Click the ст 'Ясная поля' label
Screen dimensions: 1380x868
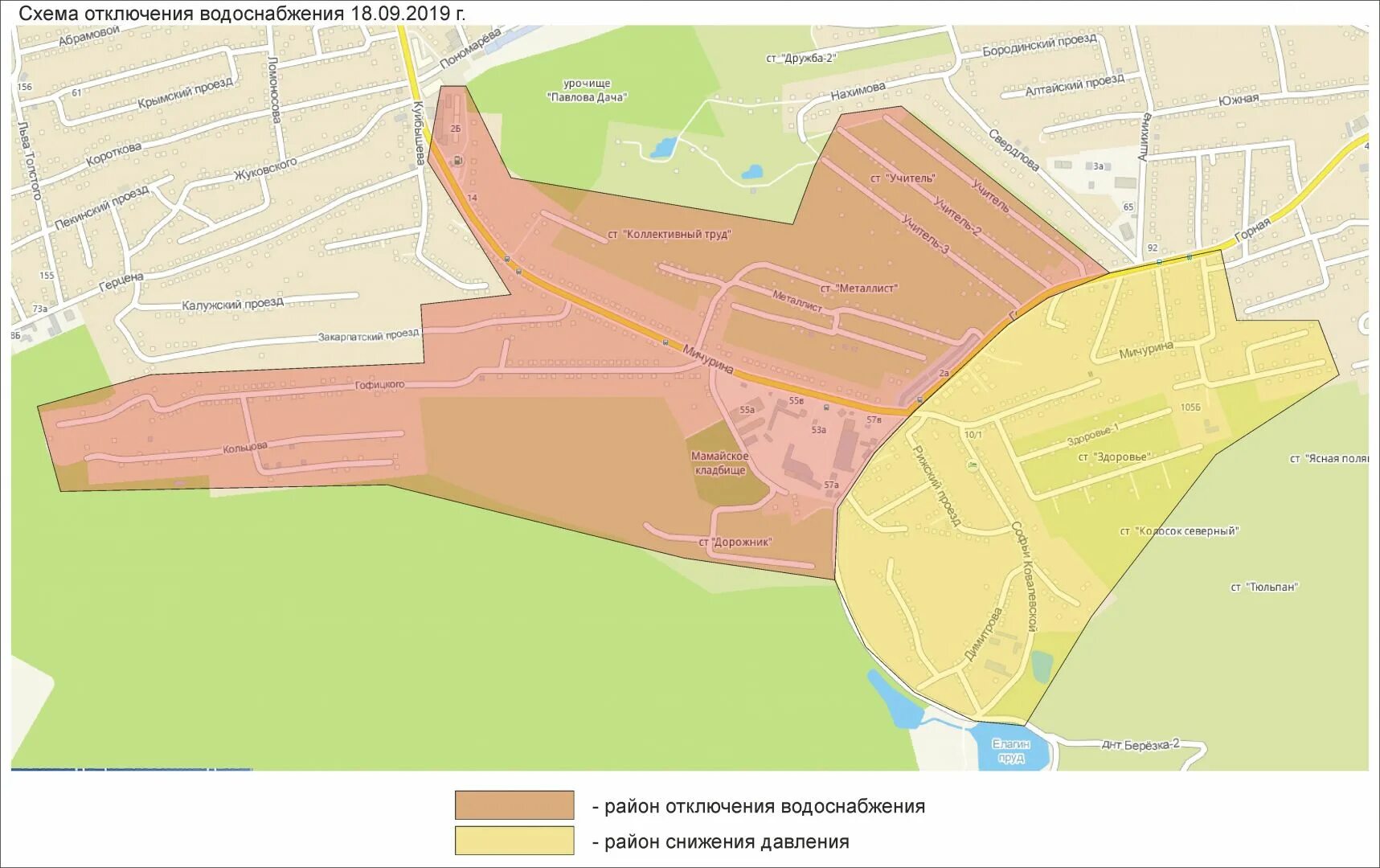click(x=1329, y=458)
